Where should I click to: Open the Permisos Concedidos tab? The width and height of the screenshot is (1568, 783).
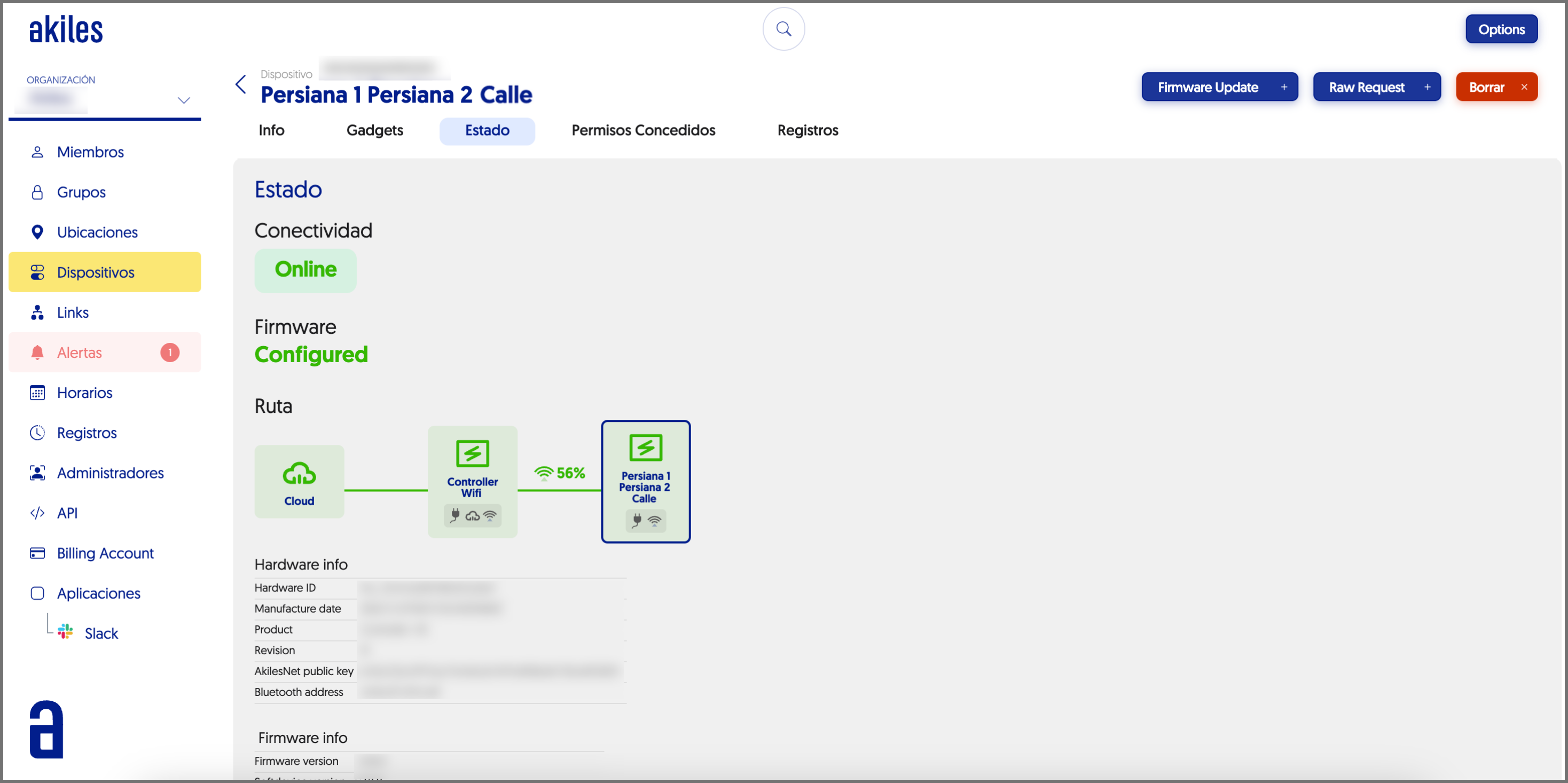coord(643,130)
